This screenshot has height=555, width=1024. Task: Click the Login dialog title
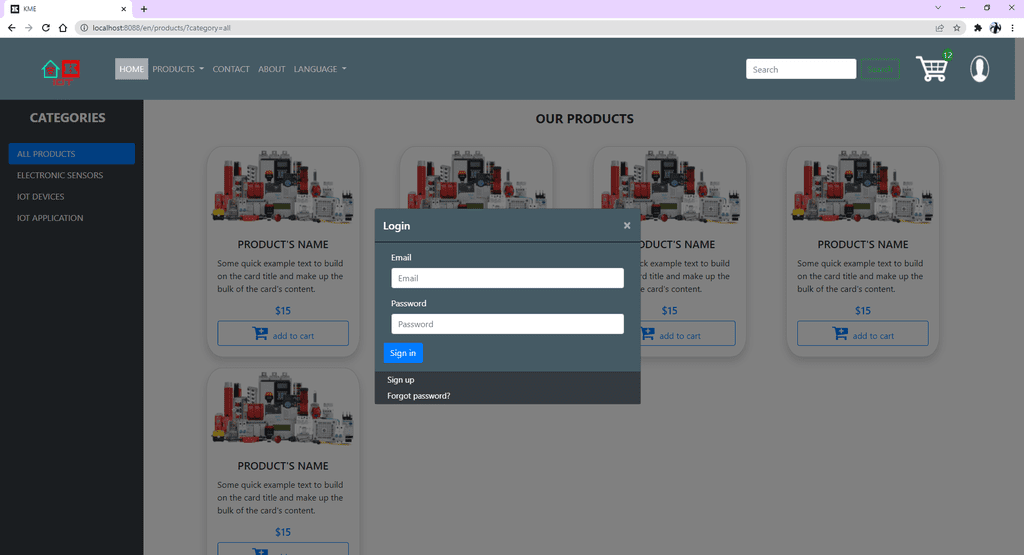tap(396, 225)
